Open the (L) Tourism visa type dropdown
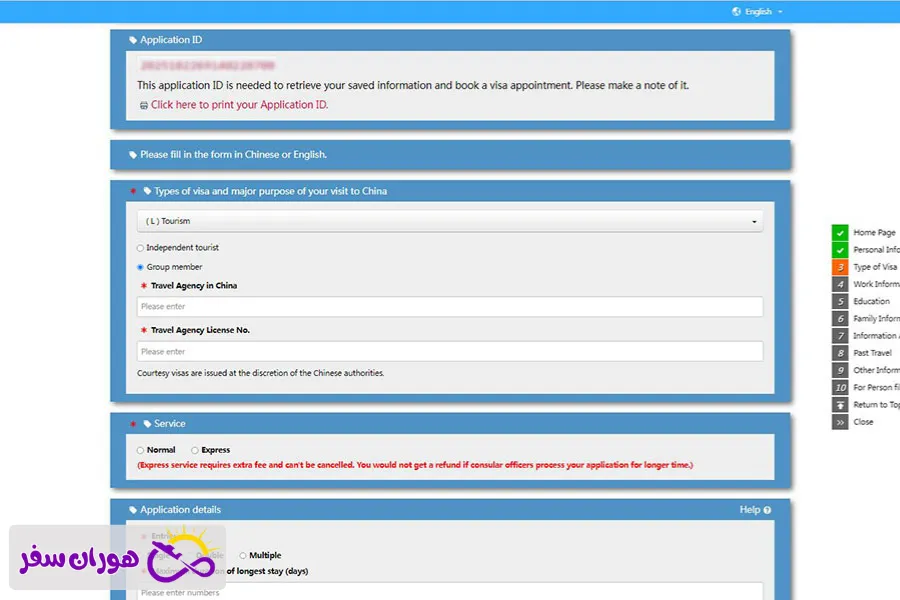The width and height of the screenshot is (900, 600). 449,221
